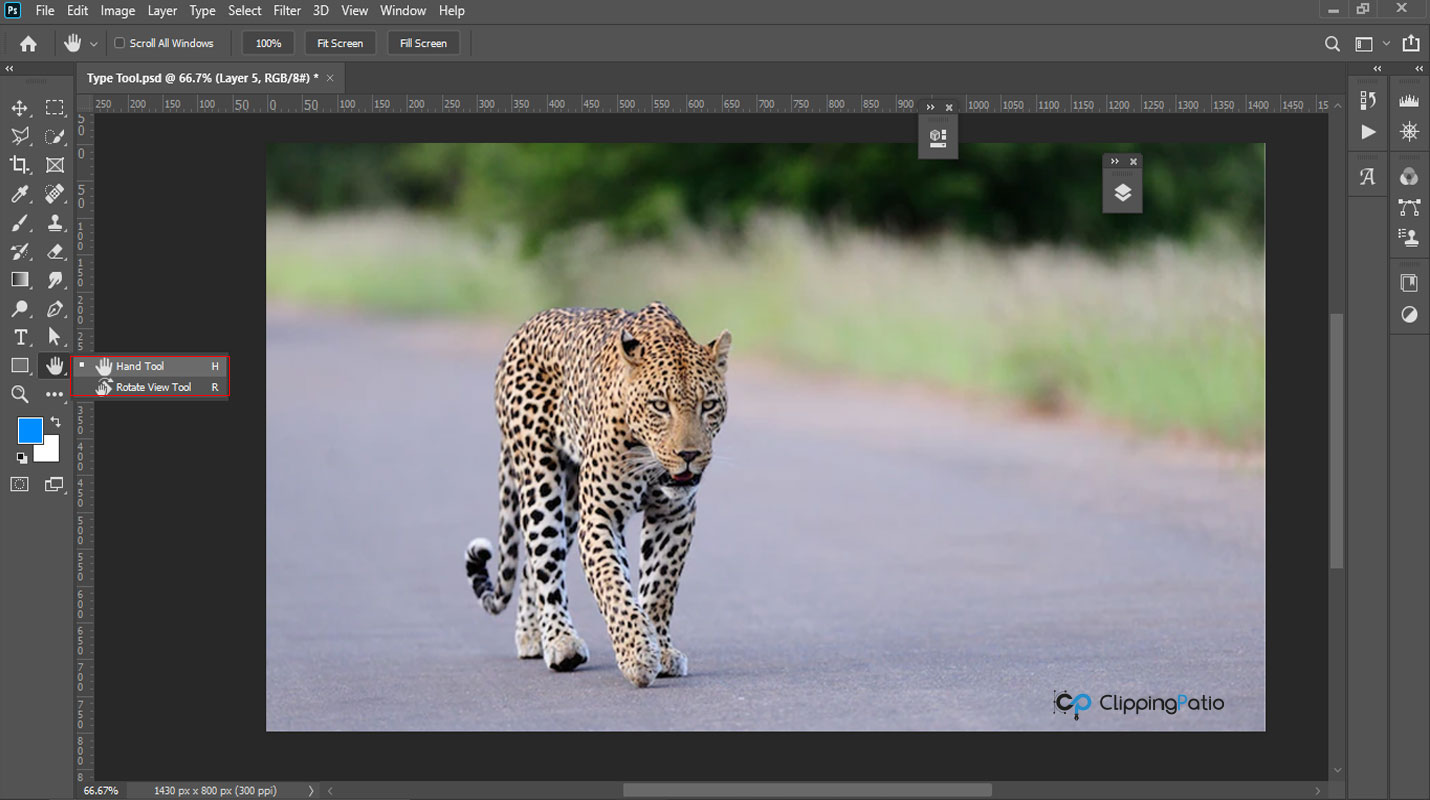
Task: Select the Move tool
Action: (x=20, y=108)
